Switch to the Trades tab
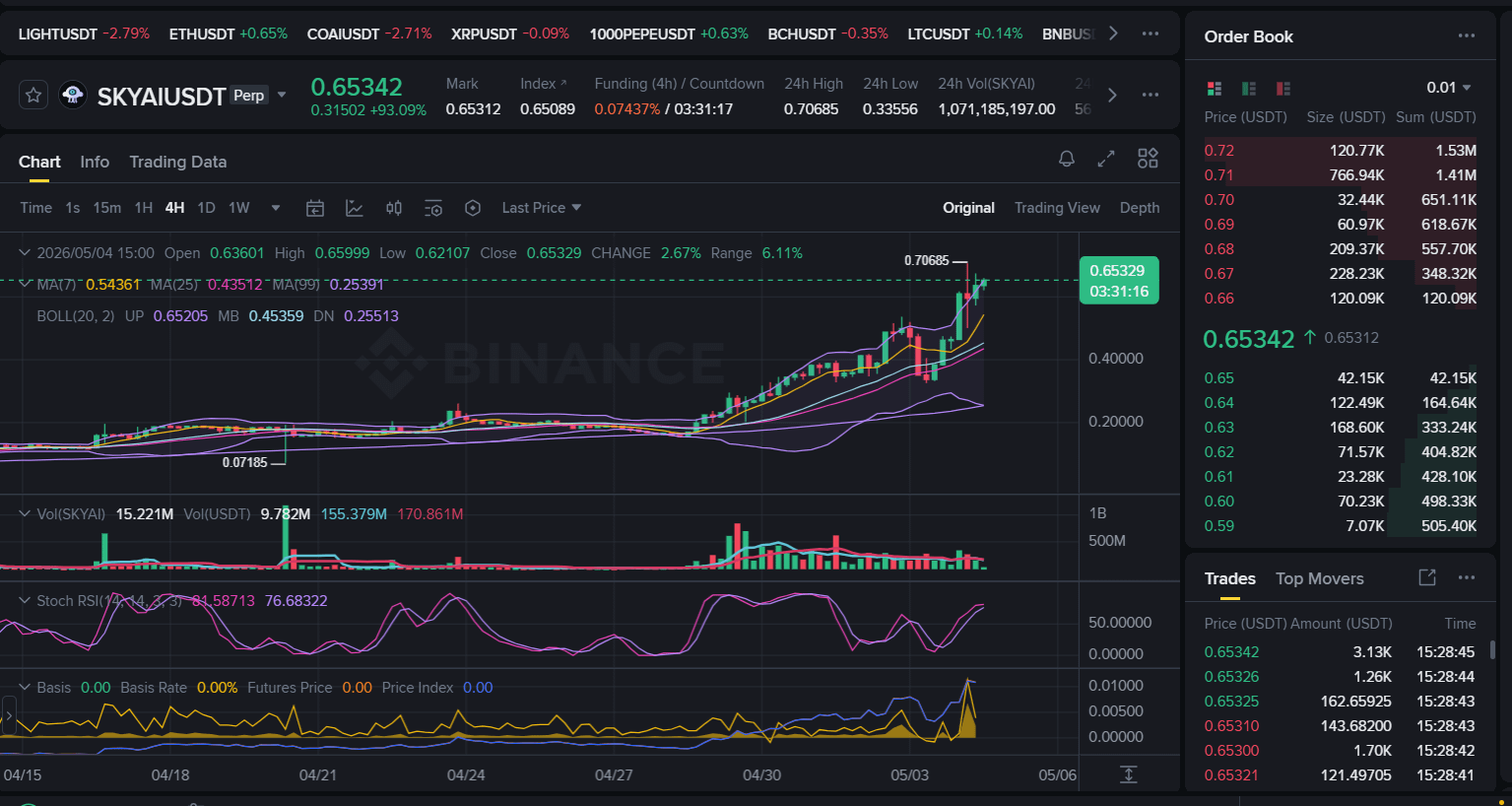The width and height of the screenshot is (1512, 806). pos(1230,578)
